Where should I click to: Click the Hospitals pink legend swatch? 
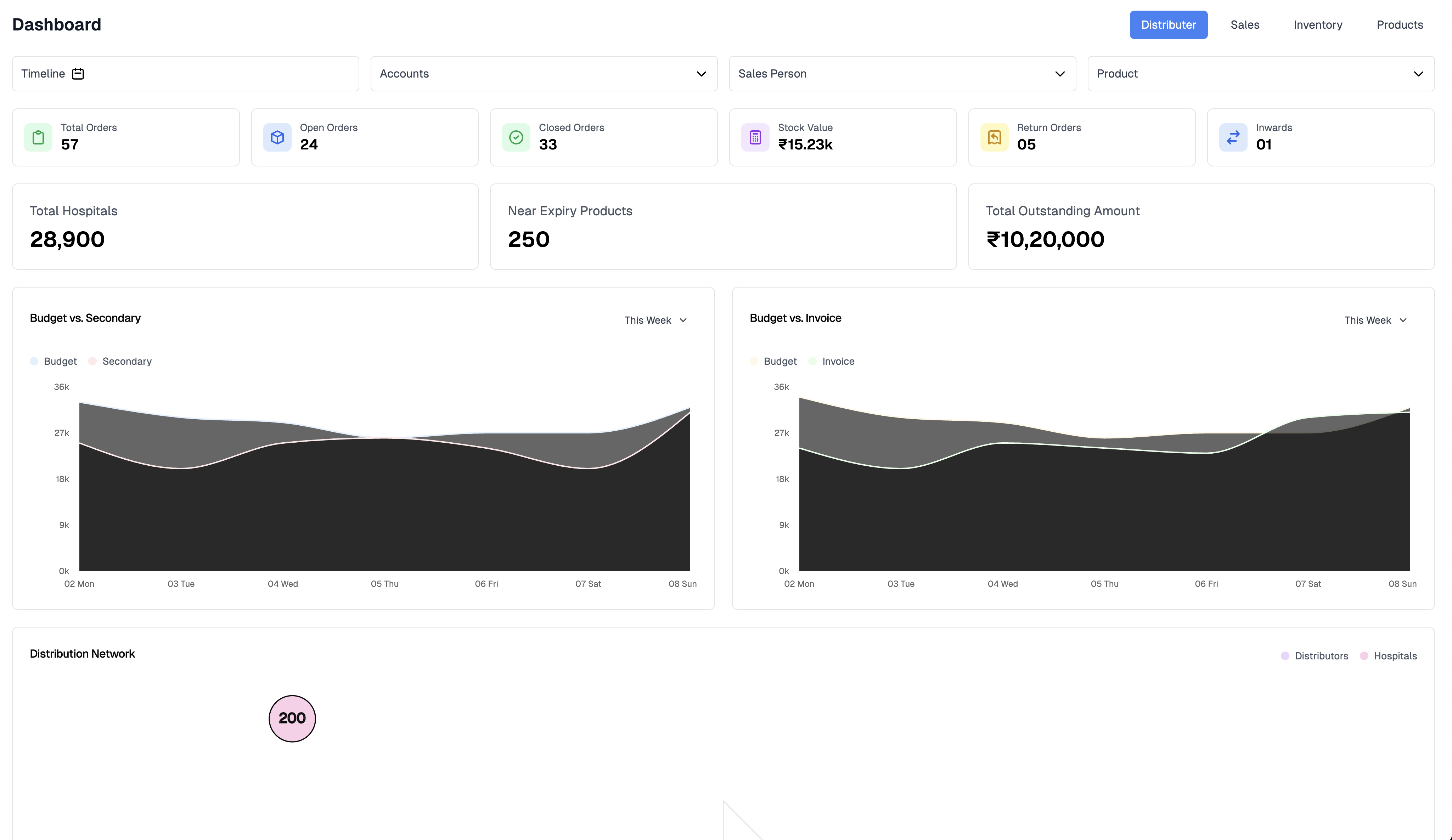pyautogui.click(x=1364, y=656)
